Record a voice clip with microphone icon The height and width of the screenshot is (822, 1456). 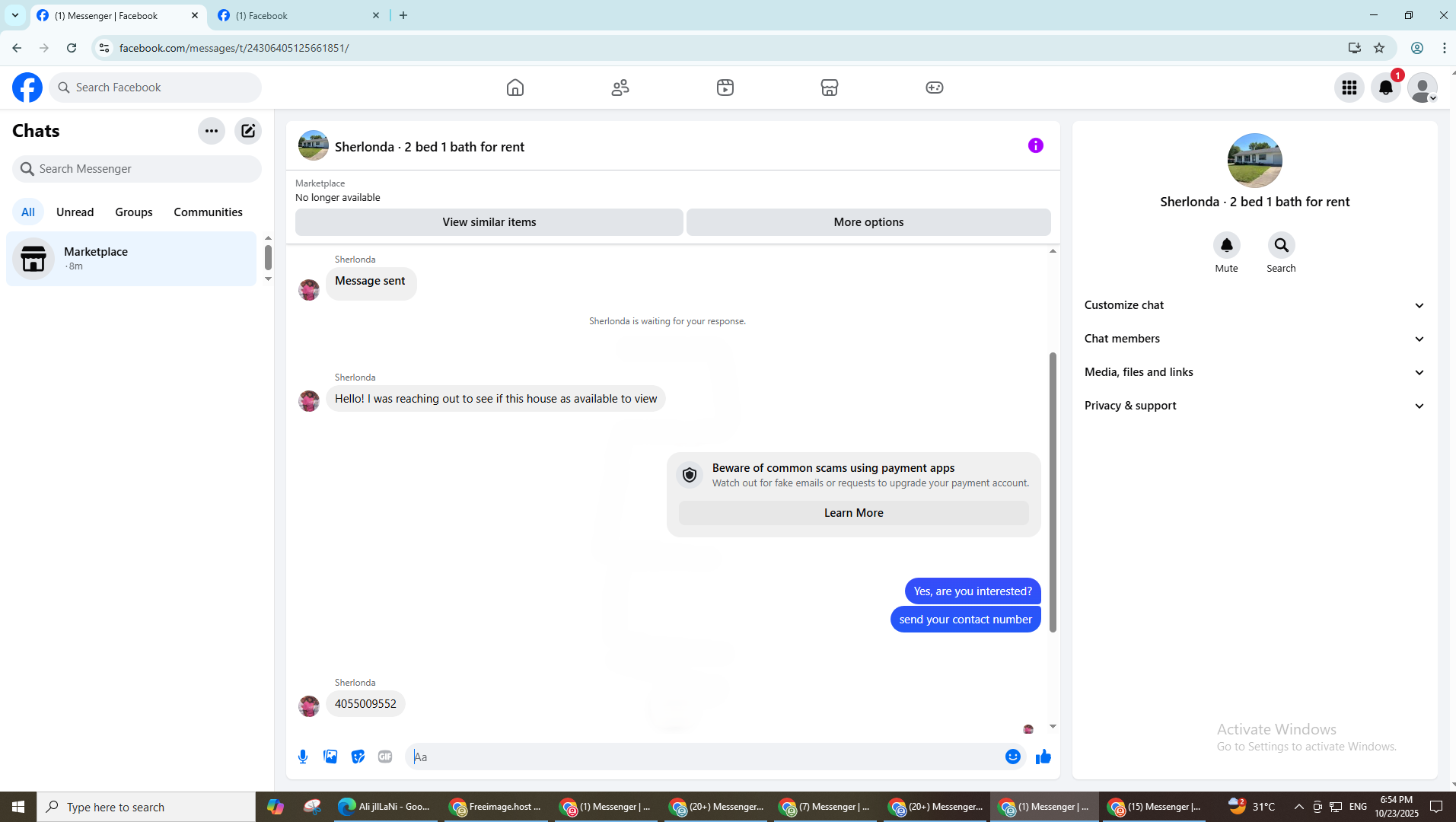point(303,757)
